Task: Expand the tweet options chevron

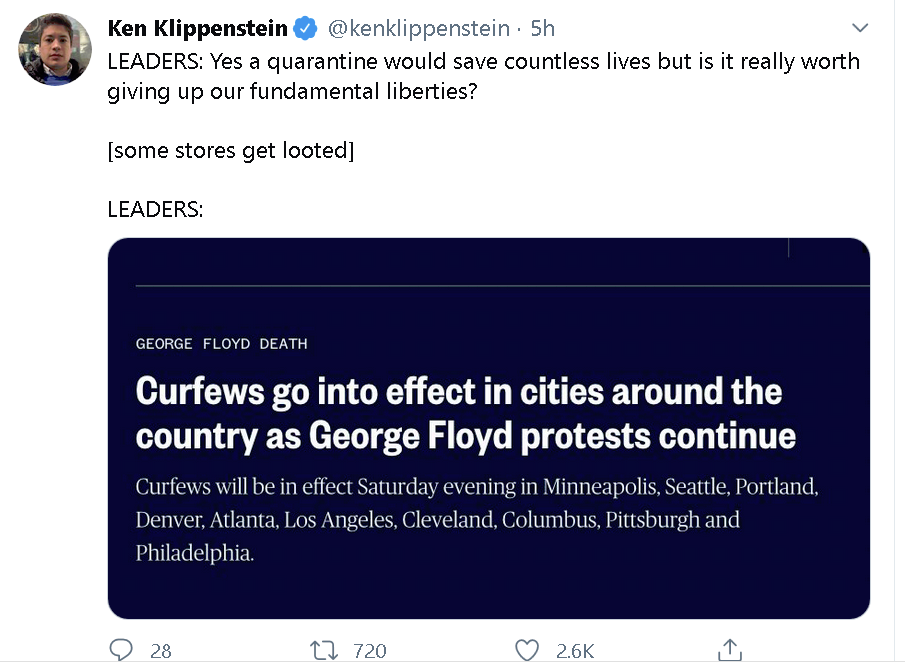Action: click(x=860, y=28)
